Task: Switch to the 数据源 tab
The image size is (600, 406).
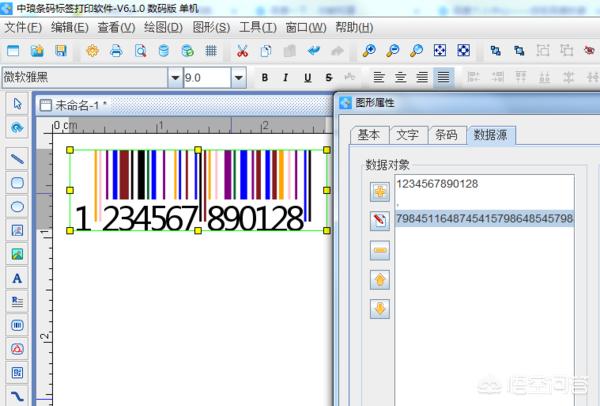Action: click(491, 135)
